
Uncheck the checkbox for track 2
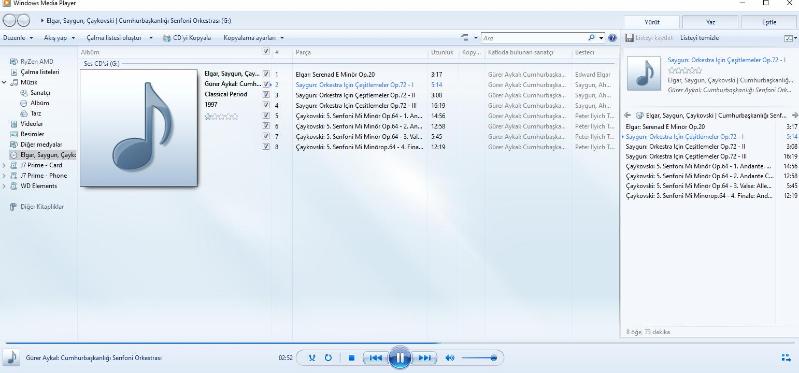(266, 84)
